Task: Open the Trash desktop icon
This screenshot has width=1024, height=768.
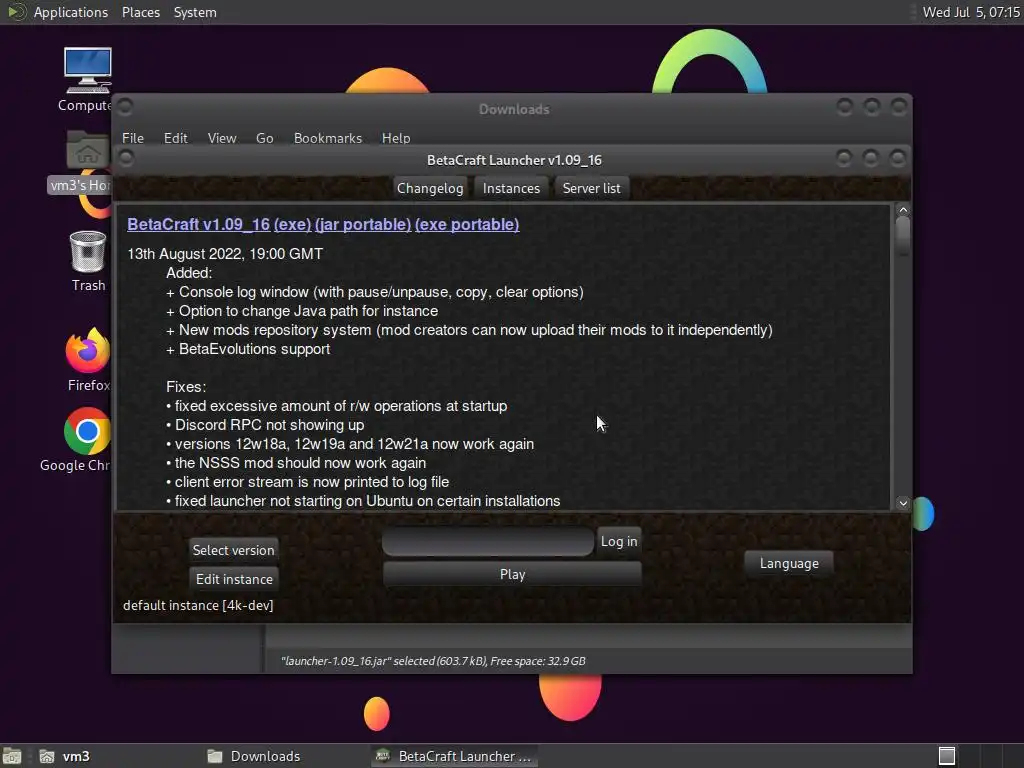Action: 88,261
